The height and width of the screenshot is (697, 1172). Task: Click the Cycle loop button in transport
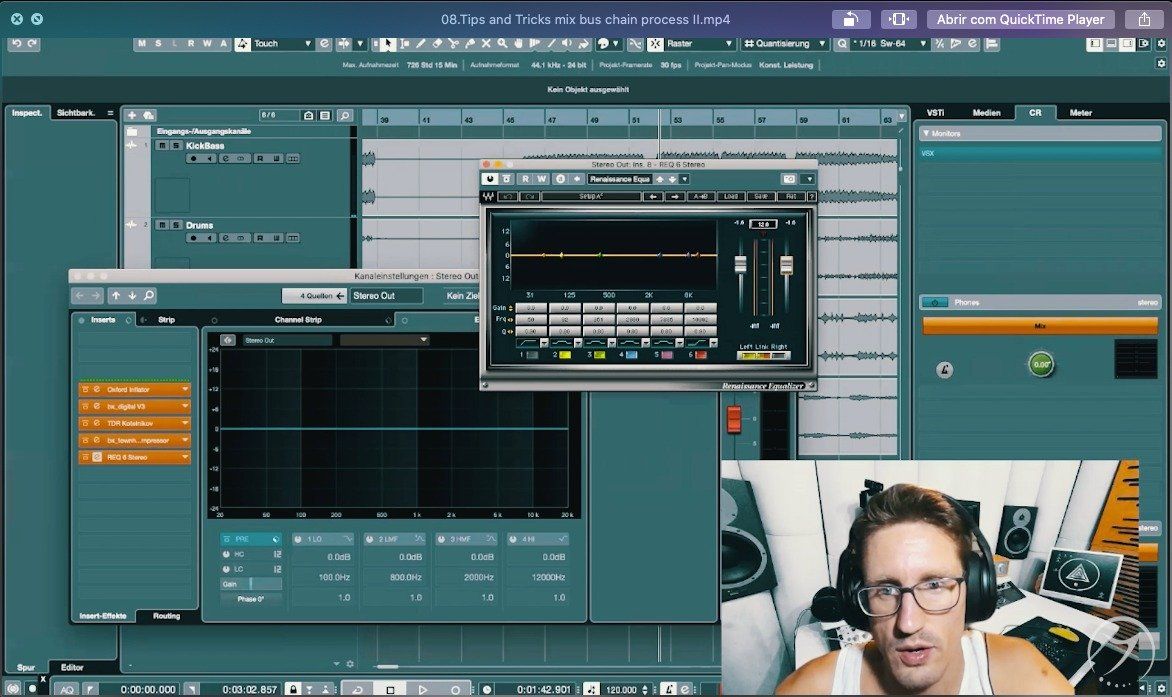(358, 689)
